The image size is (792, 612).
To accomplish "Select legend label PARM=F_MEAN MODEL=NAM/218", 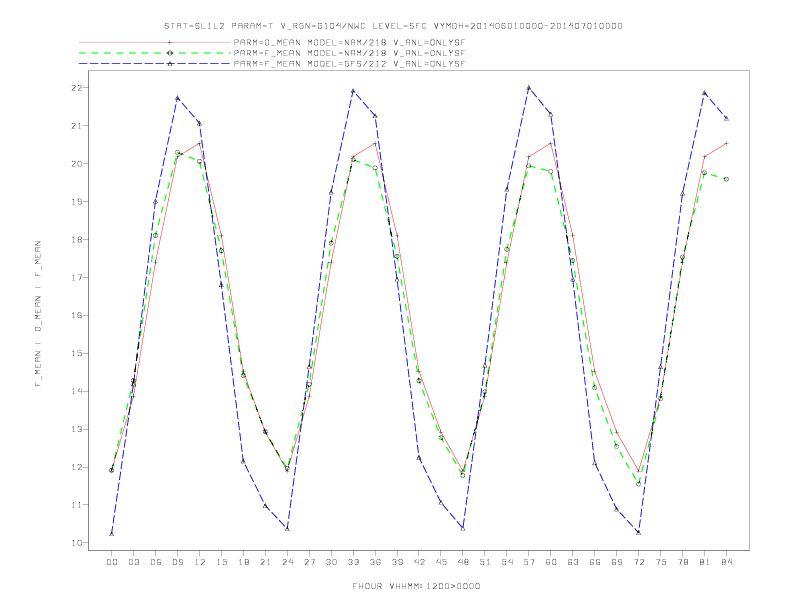I will [350, 53].
